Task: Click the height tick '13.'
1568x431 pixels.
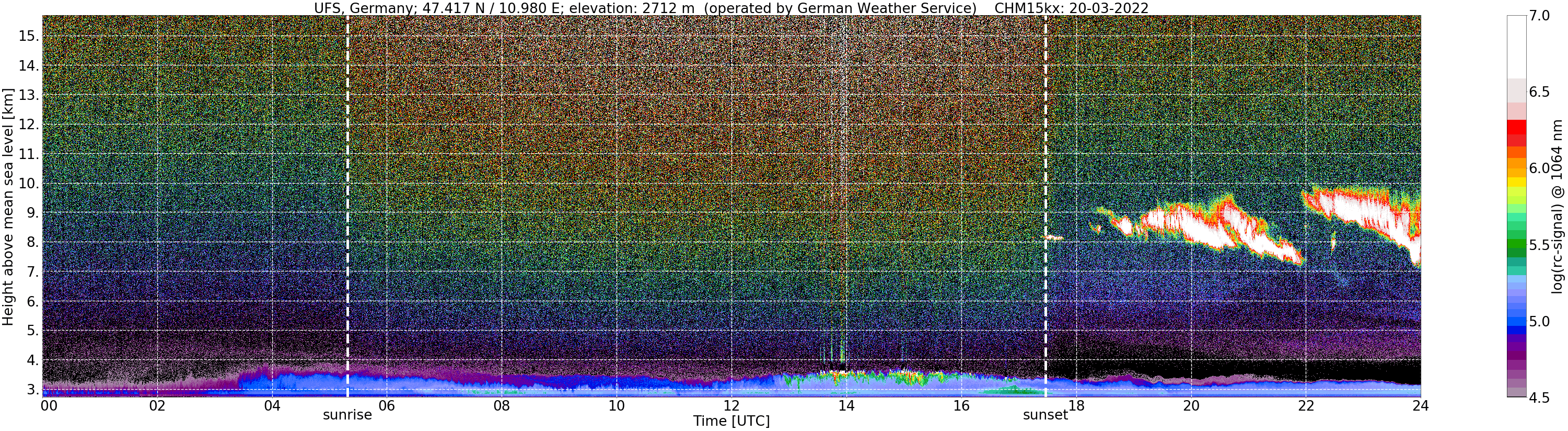Action: (29, 95)
